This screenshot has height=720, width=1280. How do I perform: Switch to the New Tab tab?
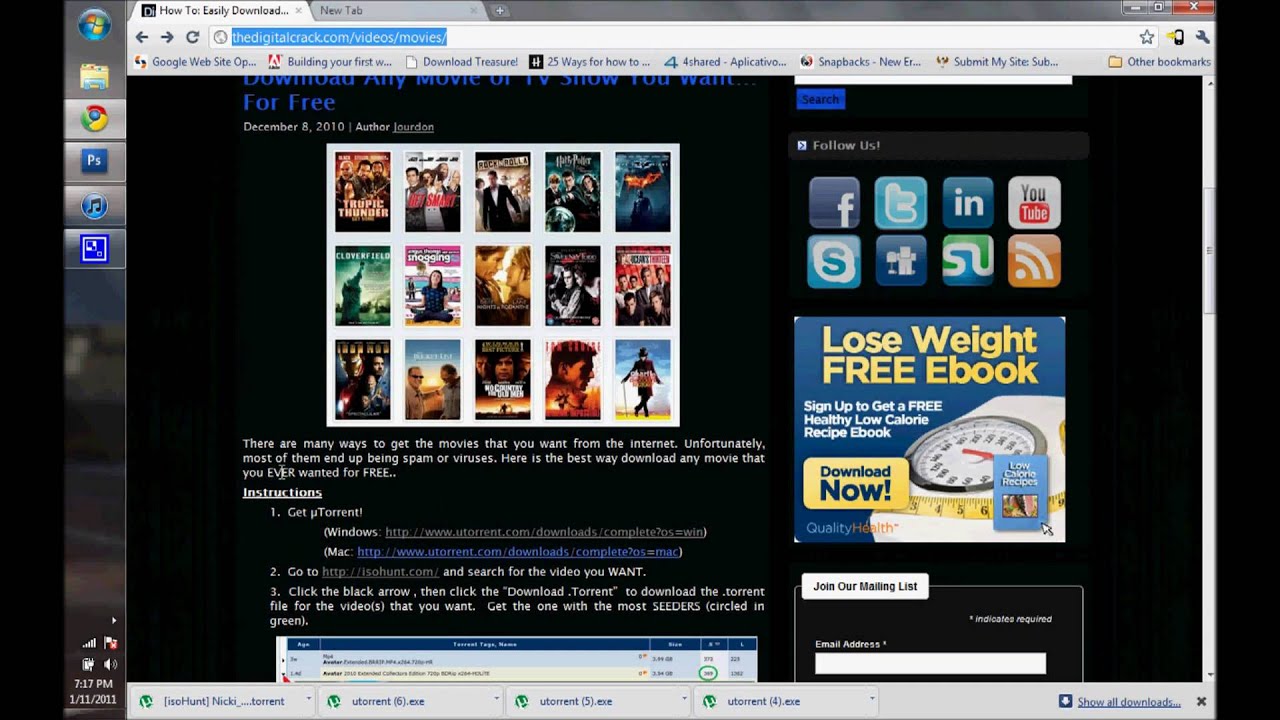[x=398, y=11]
